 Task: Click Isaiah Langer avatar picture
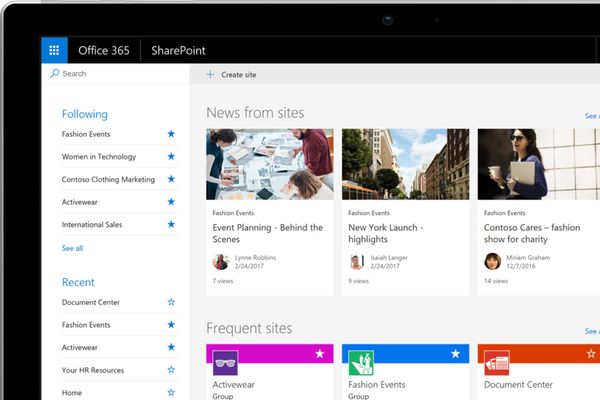coord(357,262)
